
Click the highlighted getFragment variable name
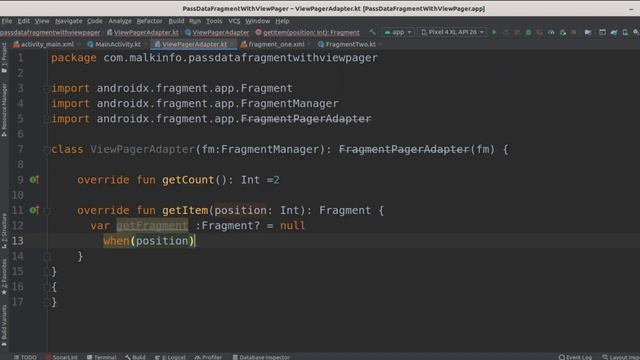(x=152, y=226)
